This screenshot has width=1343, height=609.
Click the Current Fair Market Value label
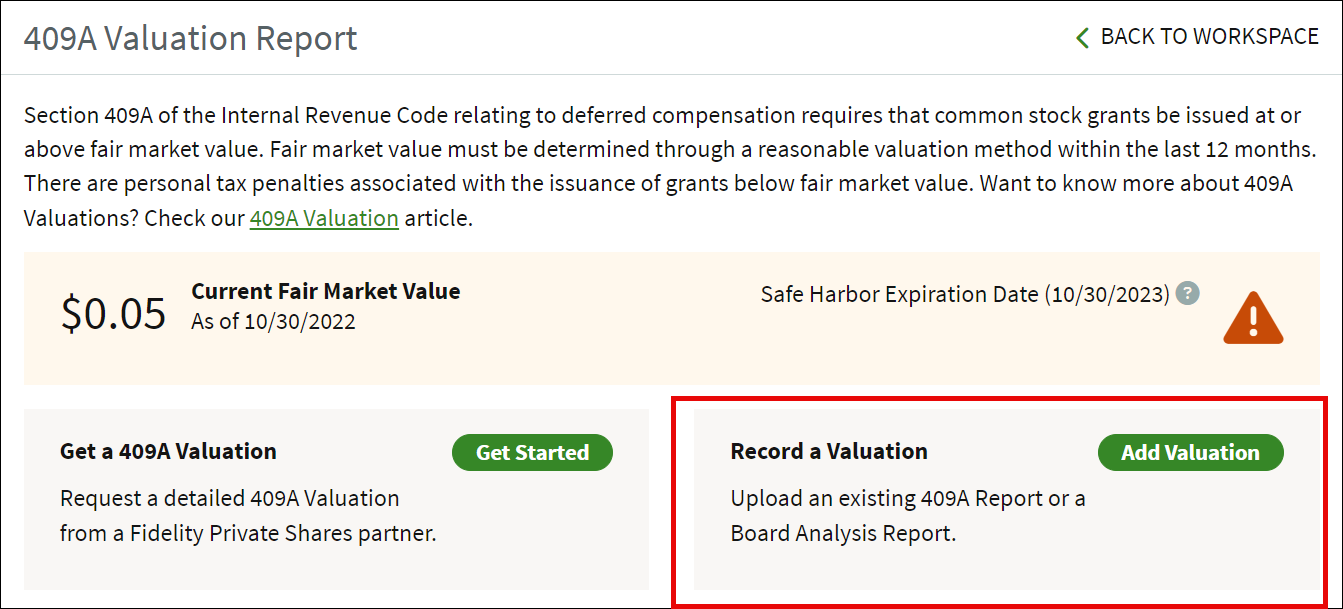pos(326,292)
